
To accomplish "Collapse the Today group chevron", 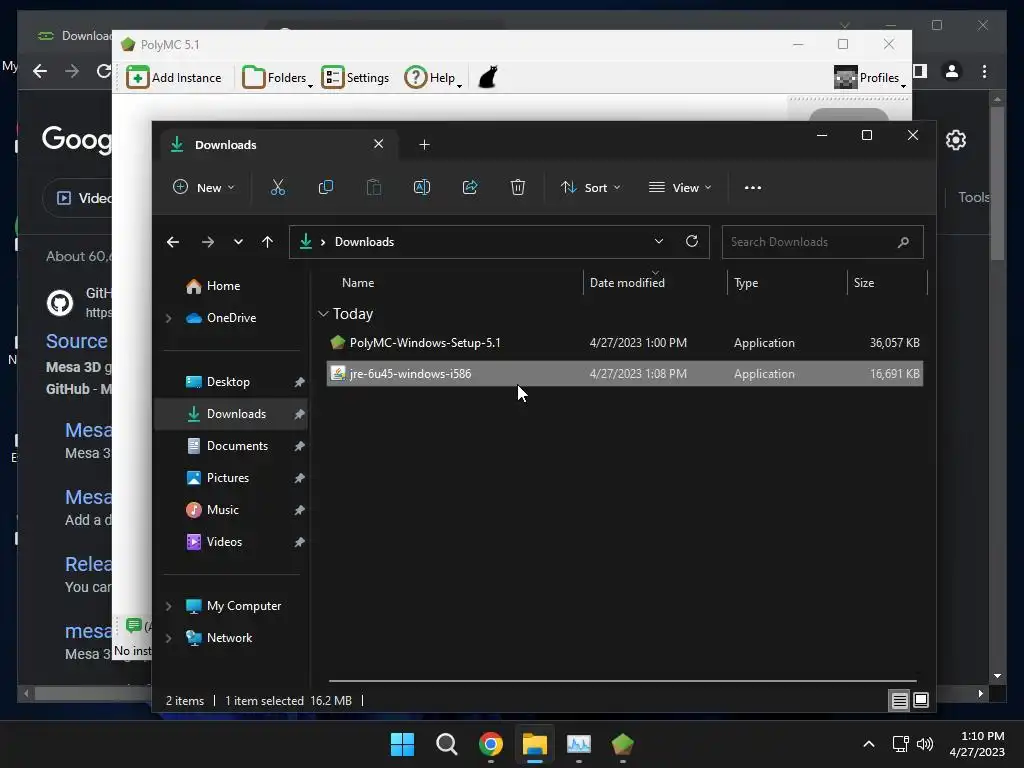I will (323, 314).
